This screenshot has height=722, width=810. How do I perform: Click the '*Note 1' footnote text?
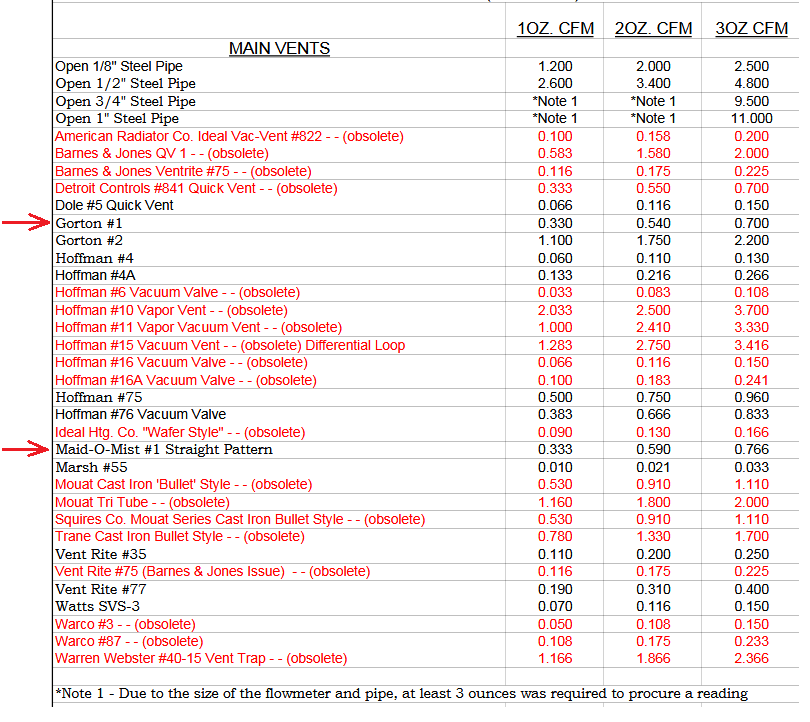tap(402, 694)
